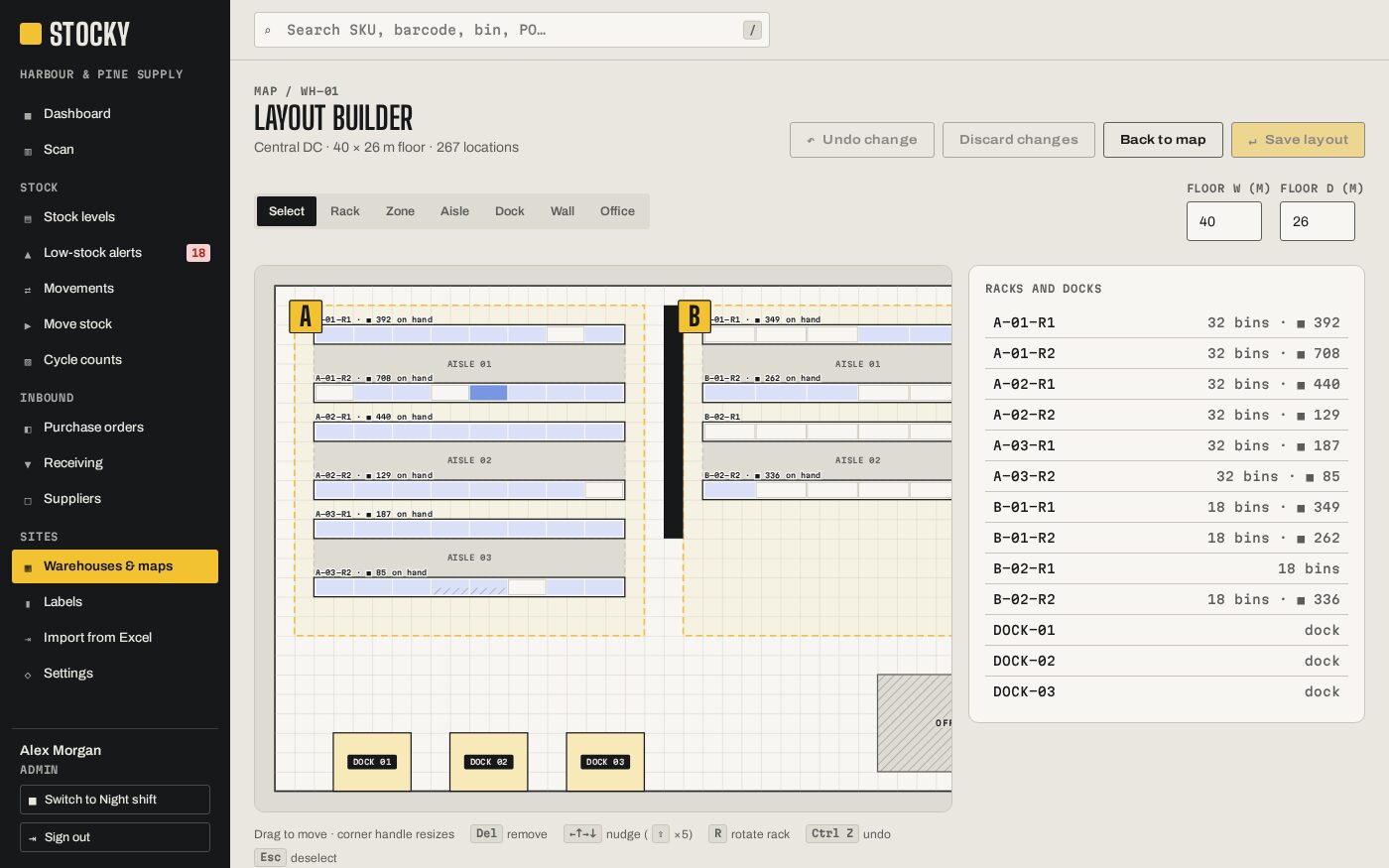
Task: Open Purchase orders
Action: pyautogui.click(x=115, y=428)
